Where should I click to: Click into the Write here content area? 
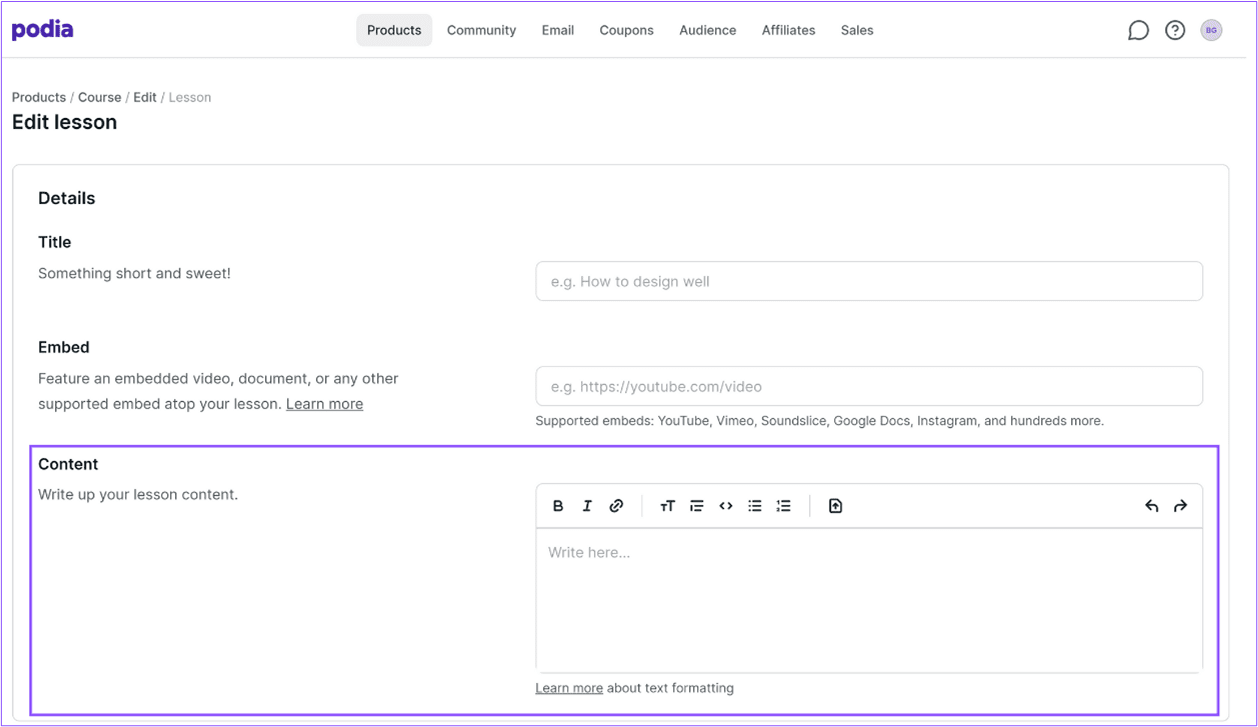pos(869,600)
